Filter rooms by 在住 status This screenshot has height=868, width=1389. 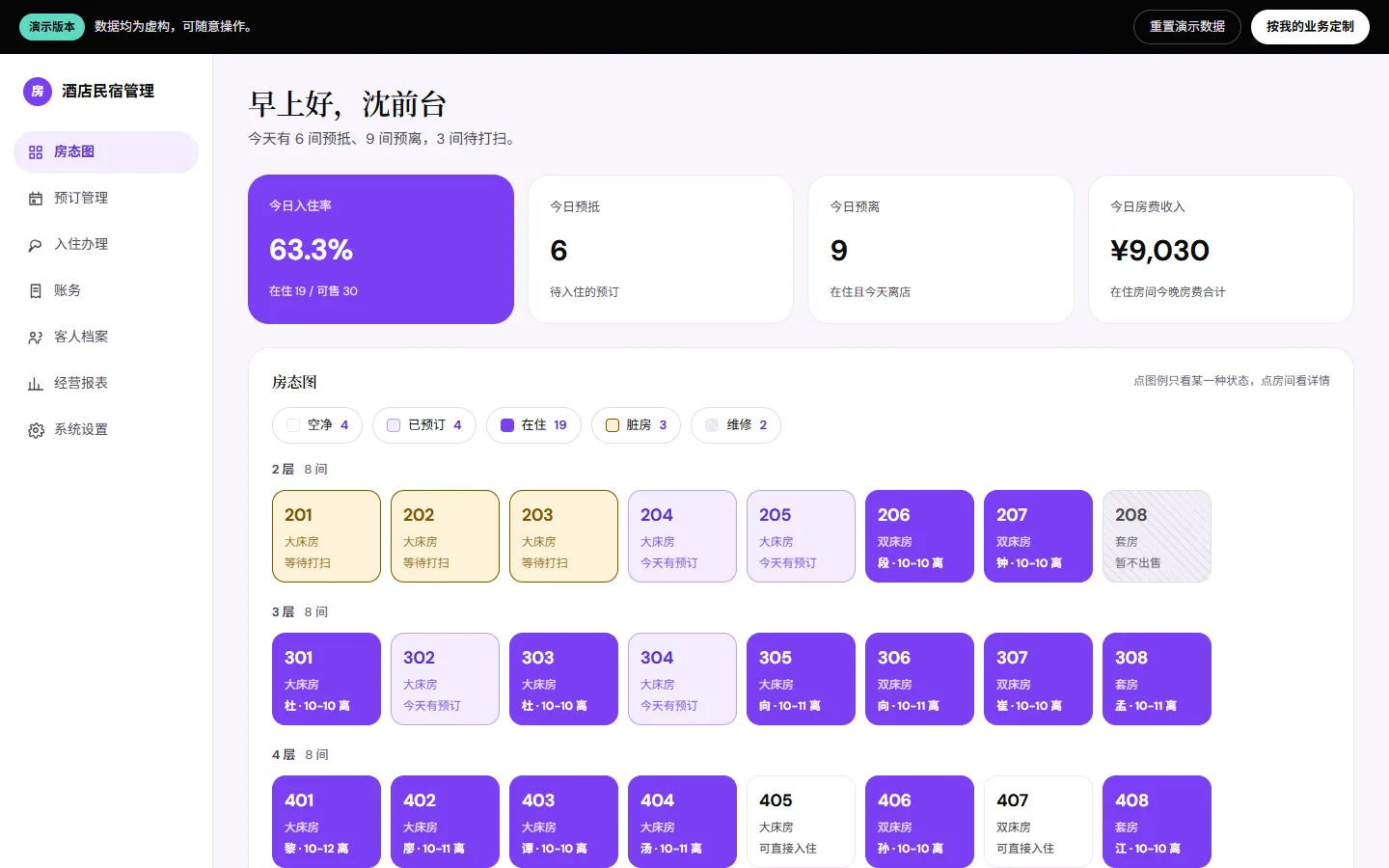[533, 425]
